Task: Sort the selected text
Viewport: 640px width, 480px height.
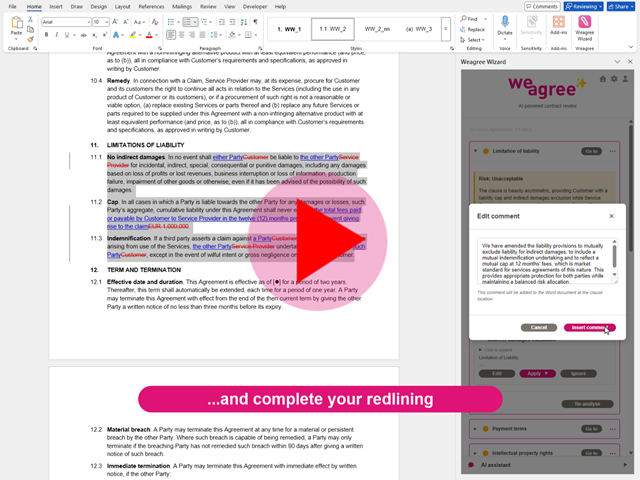Action: (244, 22)
